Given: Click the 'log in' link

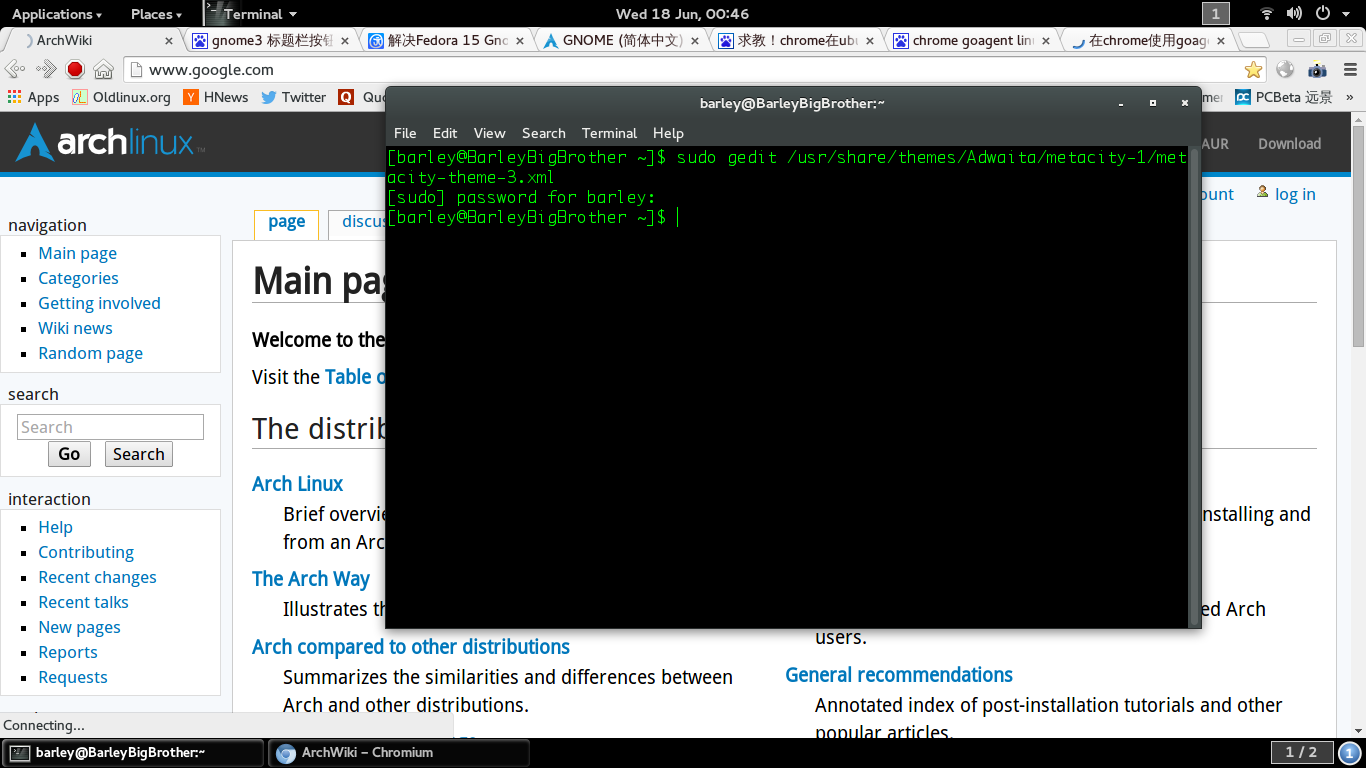Looking at the screenshot, I should [1295, 194].
